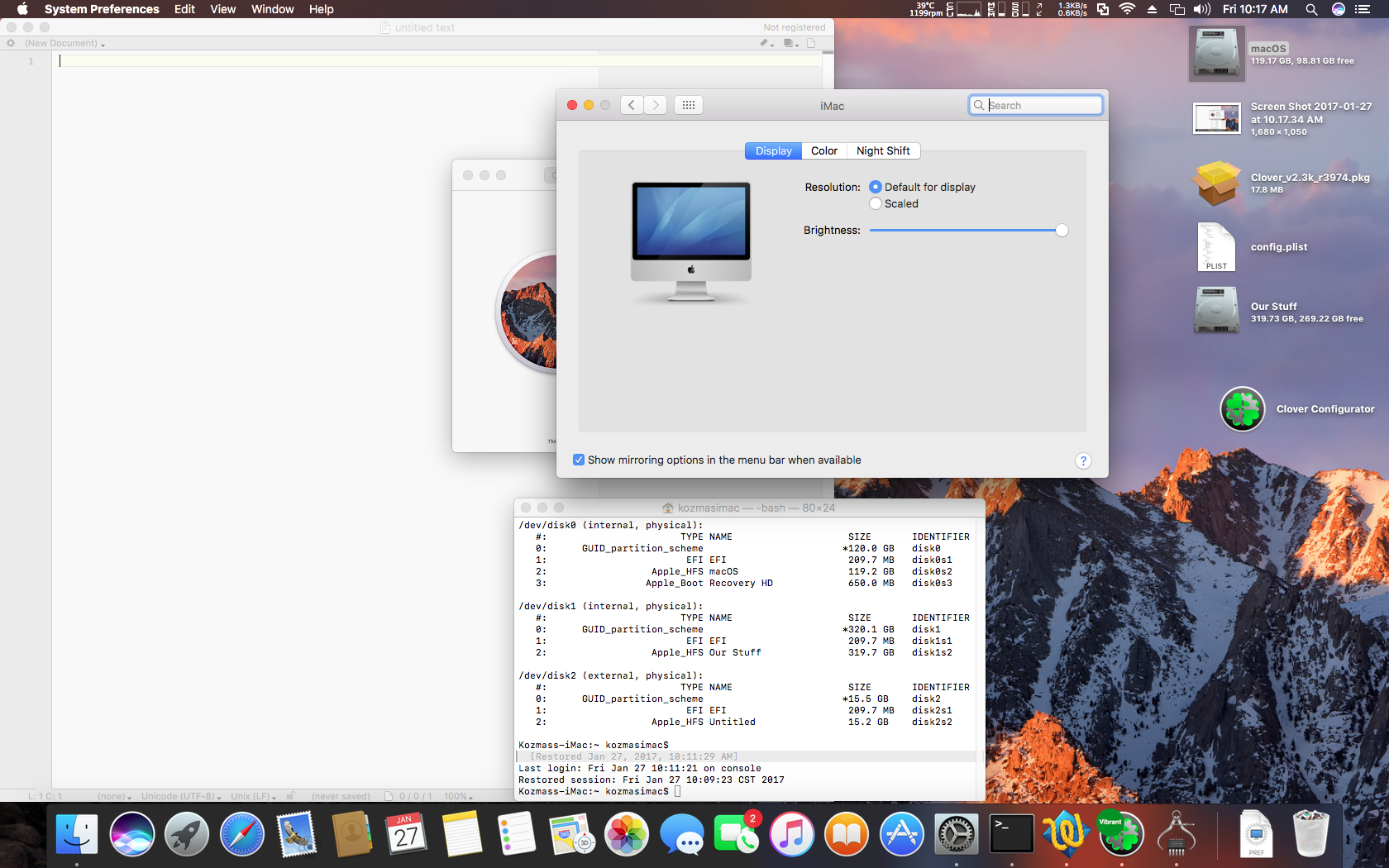1389x868 pixels.
Task: Open iTunes music icon in Dock
Action: [x=792, y=834]
